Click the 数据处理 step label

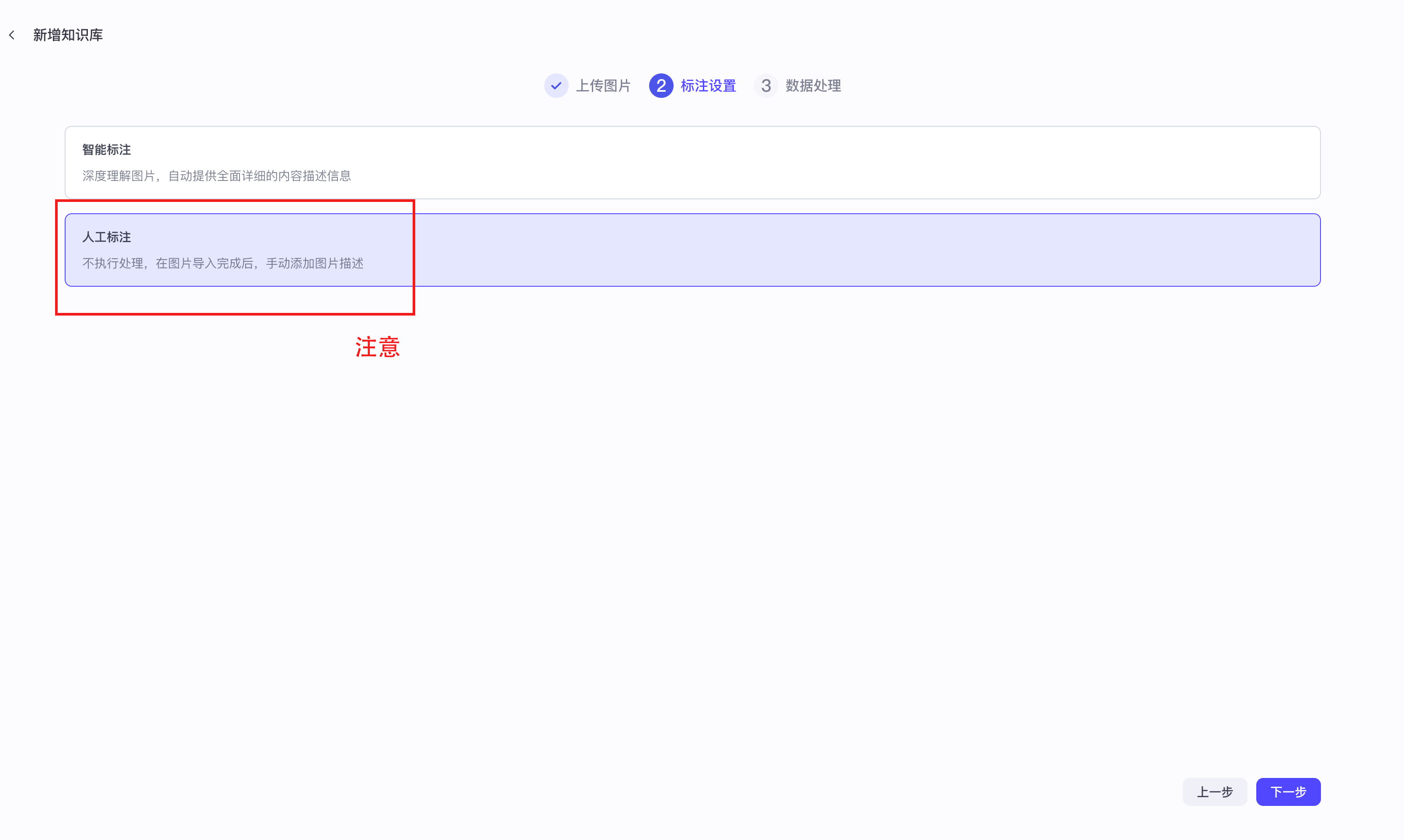[x=813, y=86]
